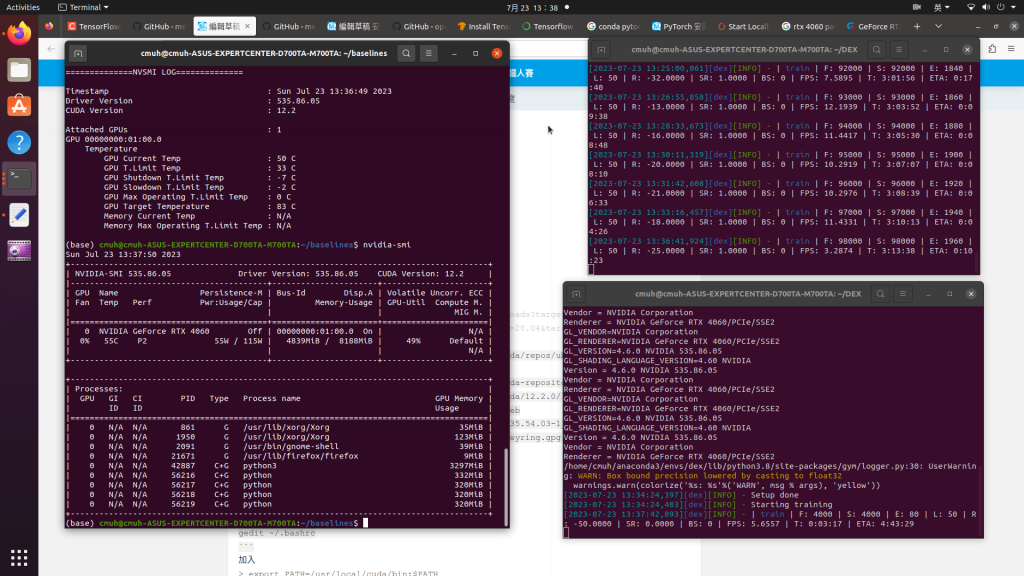Open Firefox extensions puzzle icon

992,49
